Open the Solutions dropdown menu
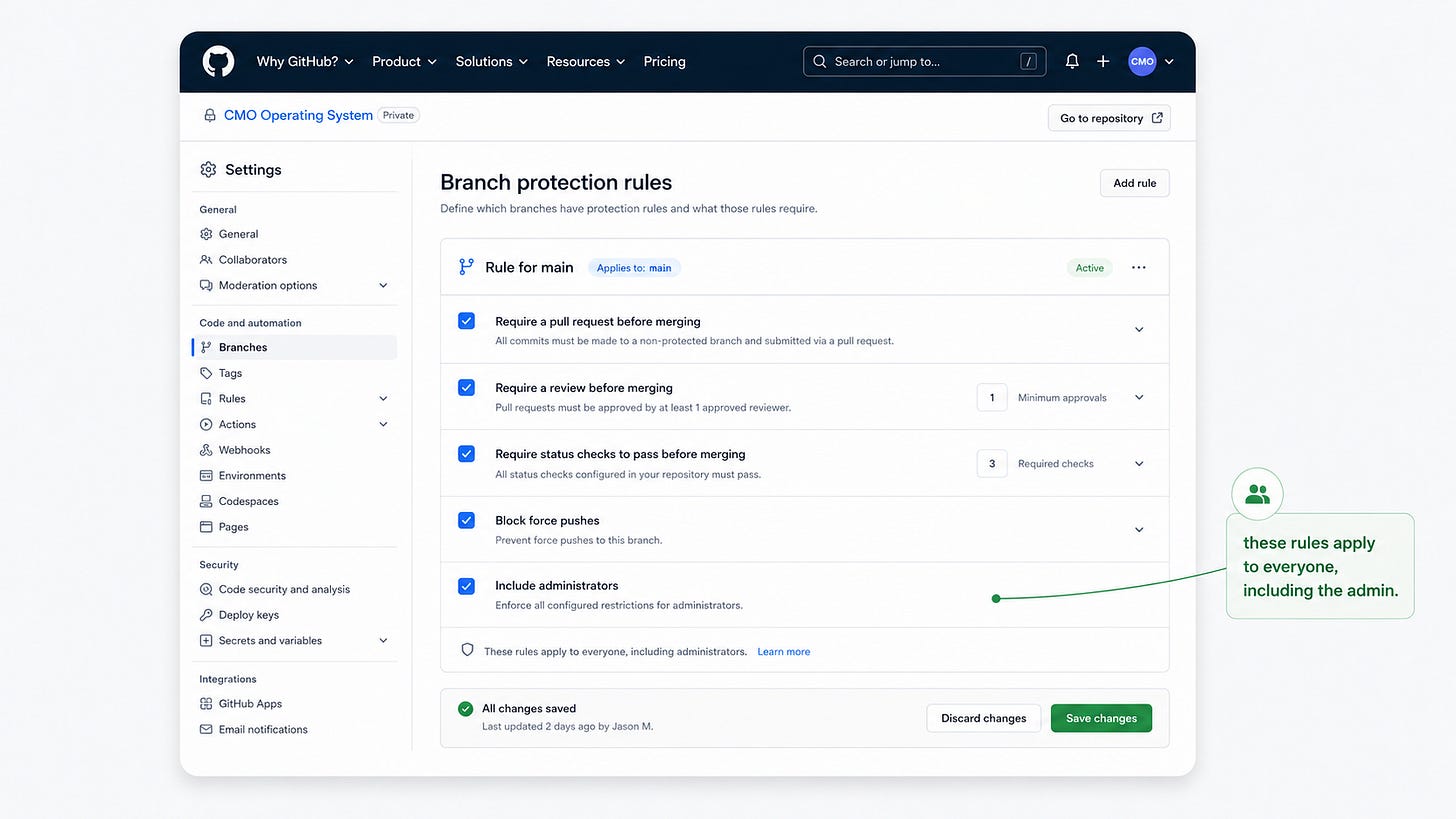1456x819 pixels. click(x=492, y=61)
